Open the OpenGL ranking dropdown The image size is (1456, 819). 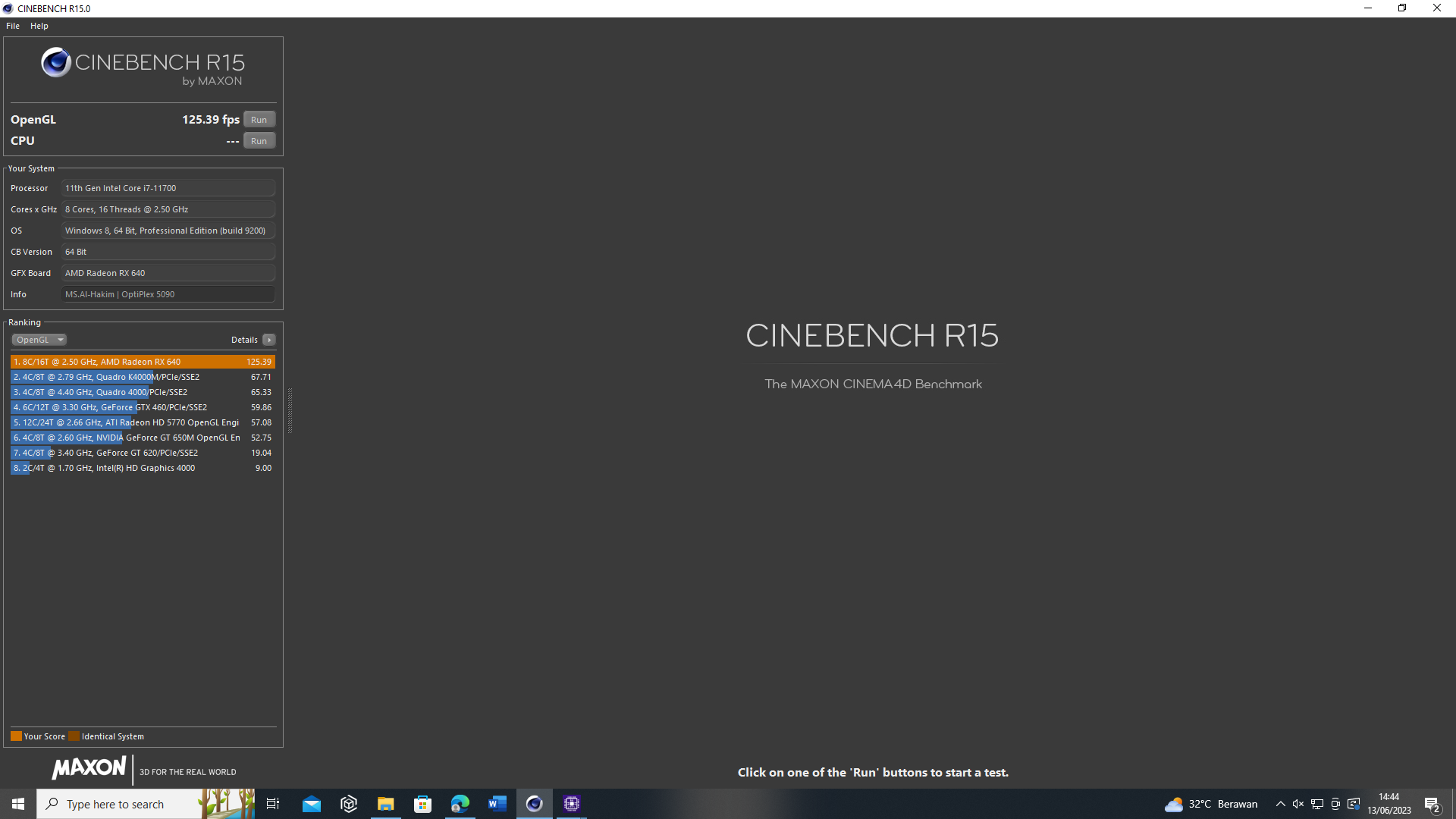[x=39, y=340]
